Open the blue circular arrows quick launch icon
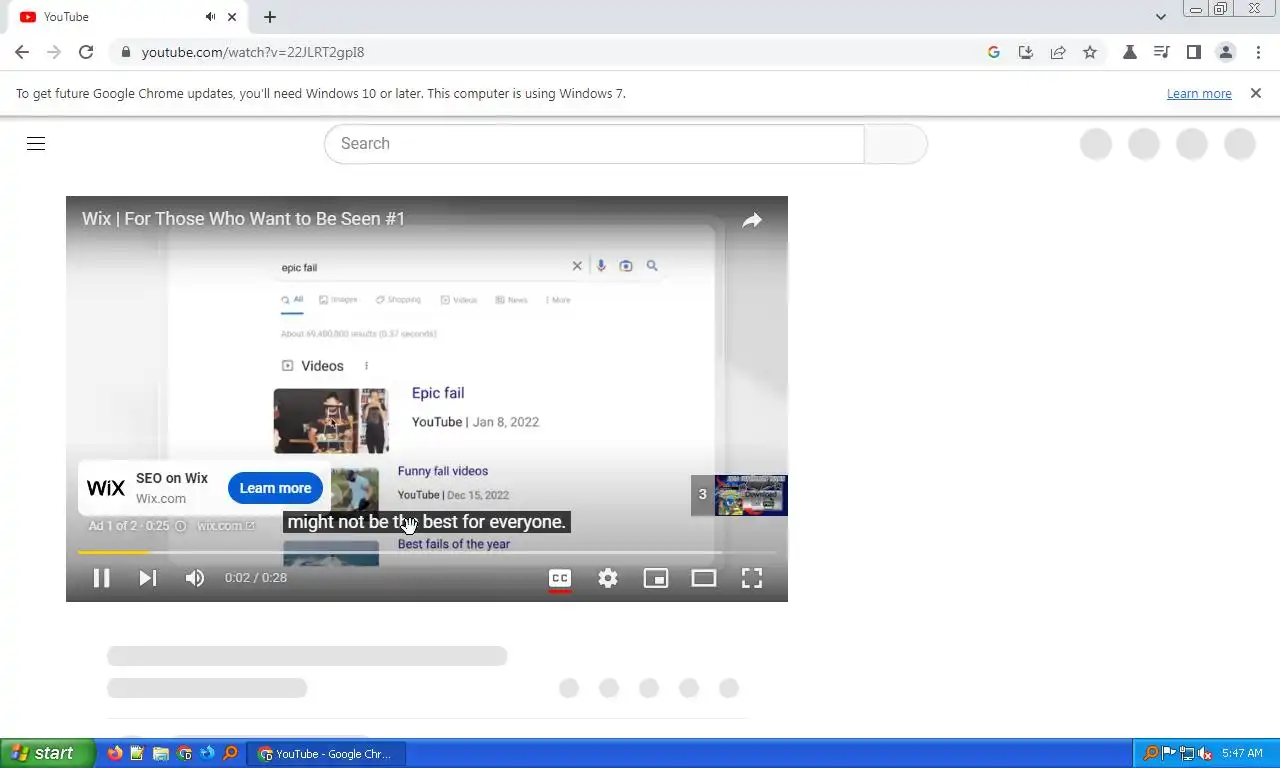 [207, 753]
